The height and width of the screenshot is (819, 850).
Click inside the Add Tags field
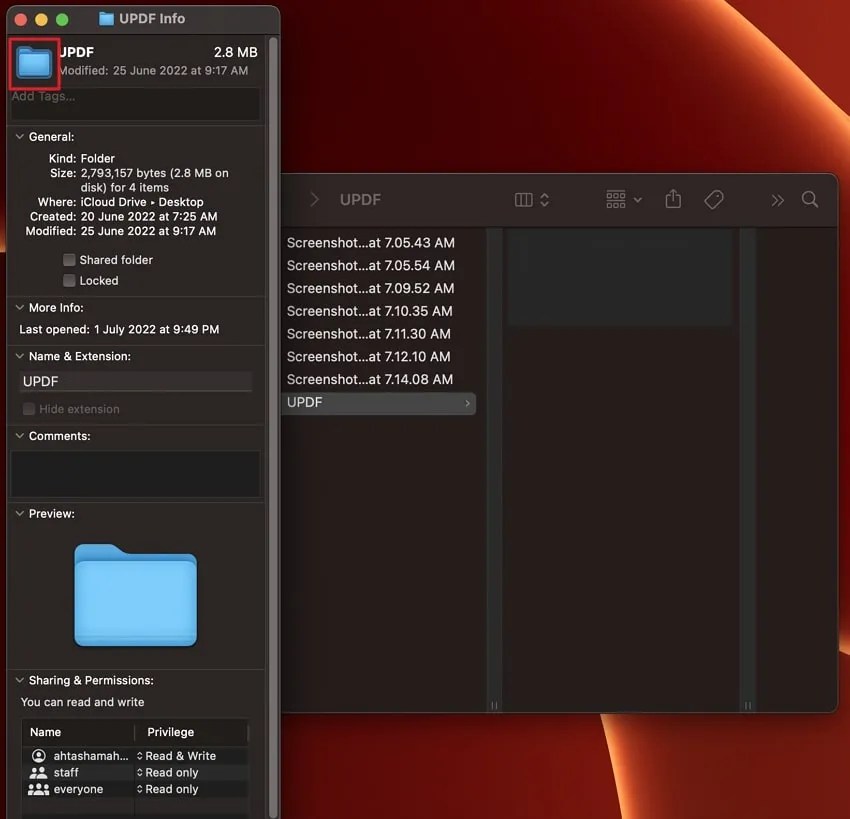(135, 100)
